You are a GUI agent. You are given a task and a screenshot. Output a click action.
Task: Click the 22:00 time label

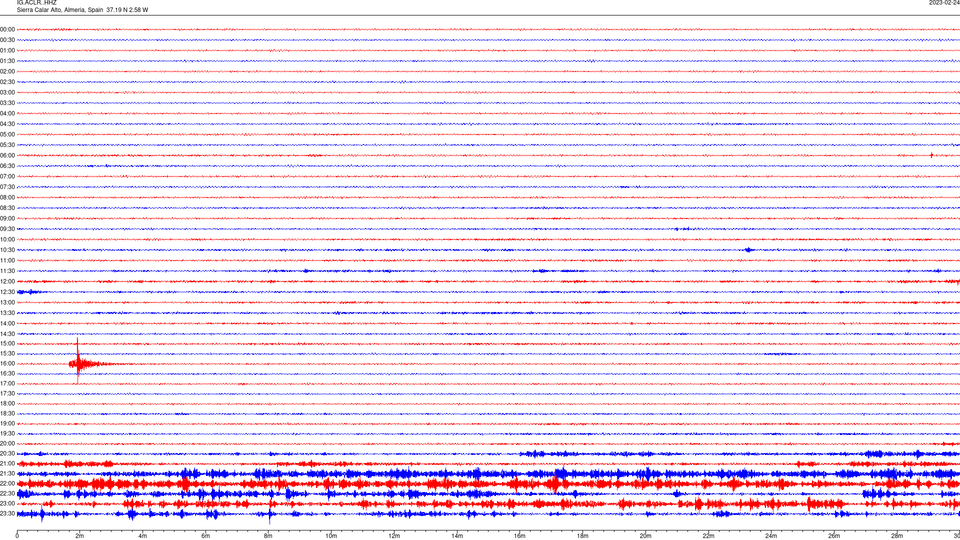pos(7,484)
